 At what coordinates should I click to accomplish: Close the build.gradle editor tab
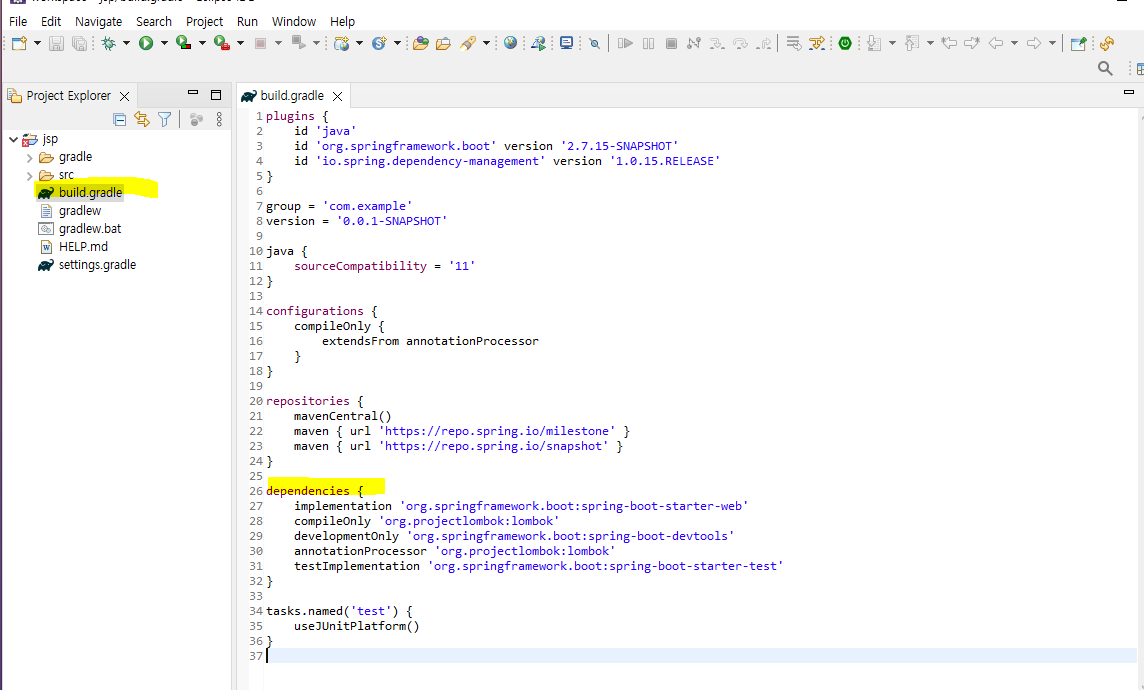pos(337,96)
